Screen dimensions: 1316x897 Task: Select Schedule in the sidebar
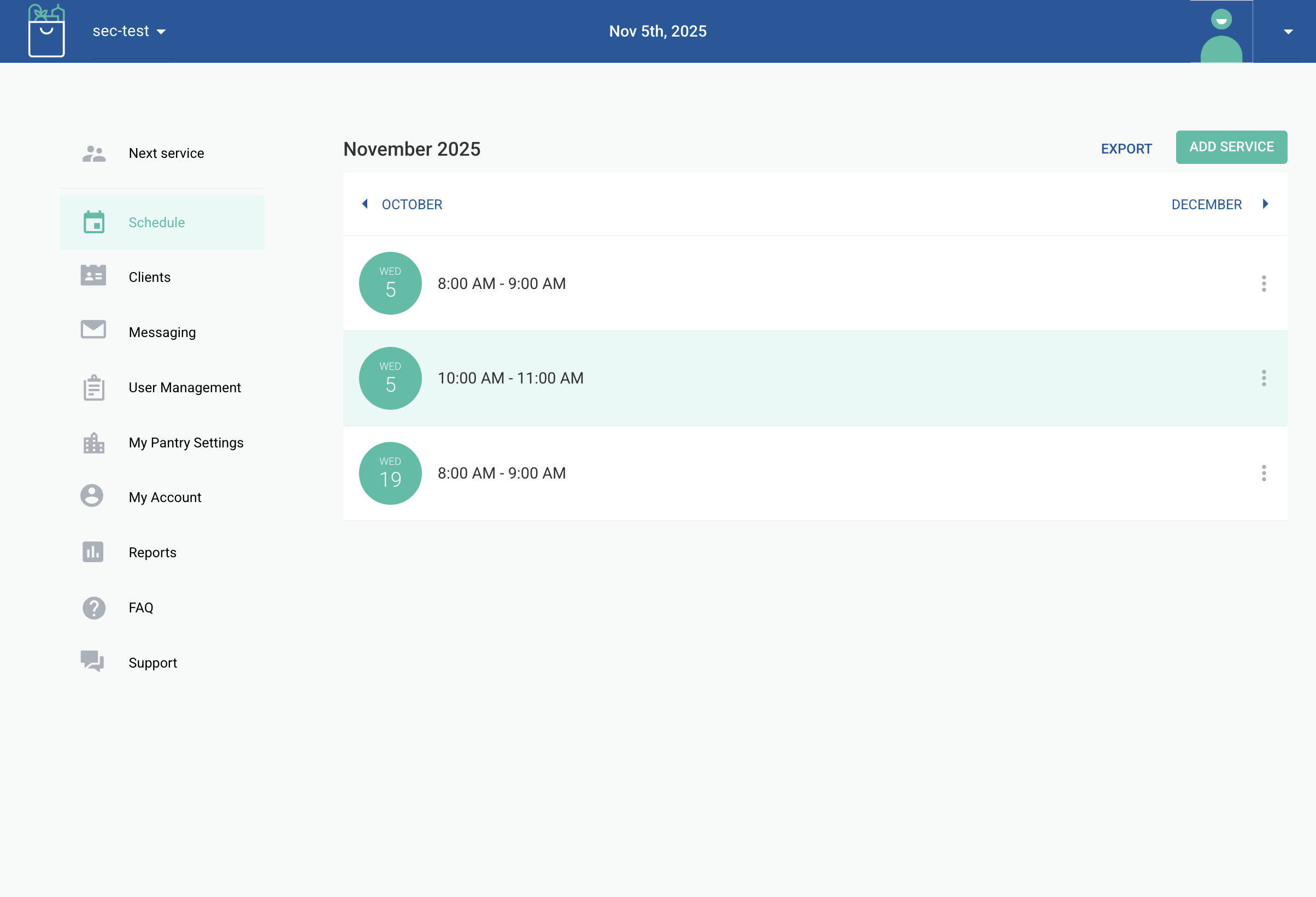pos(162,222)
